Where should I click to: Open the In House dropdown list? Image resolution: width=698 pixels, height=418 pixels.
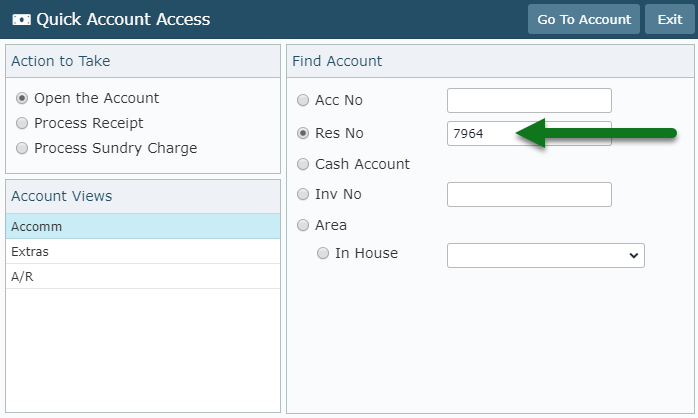coord(546,256)
